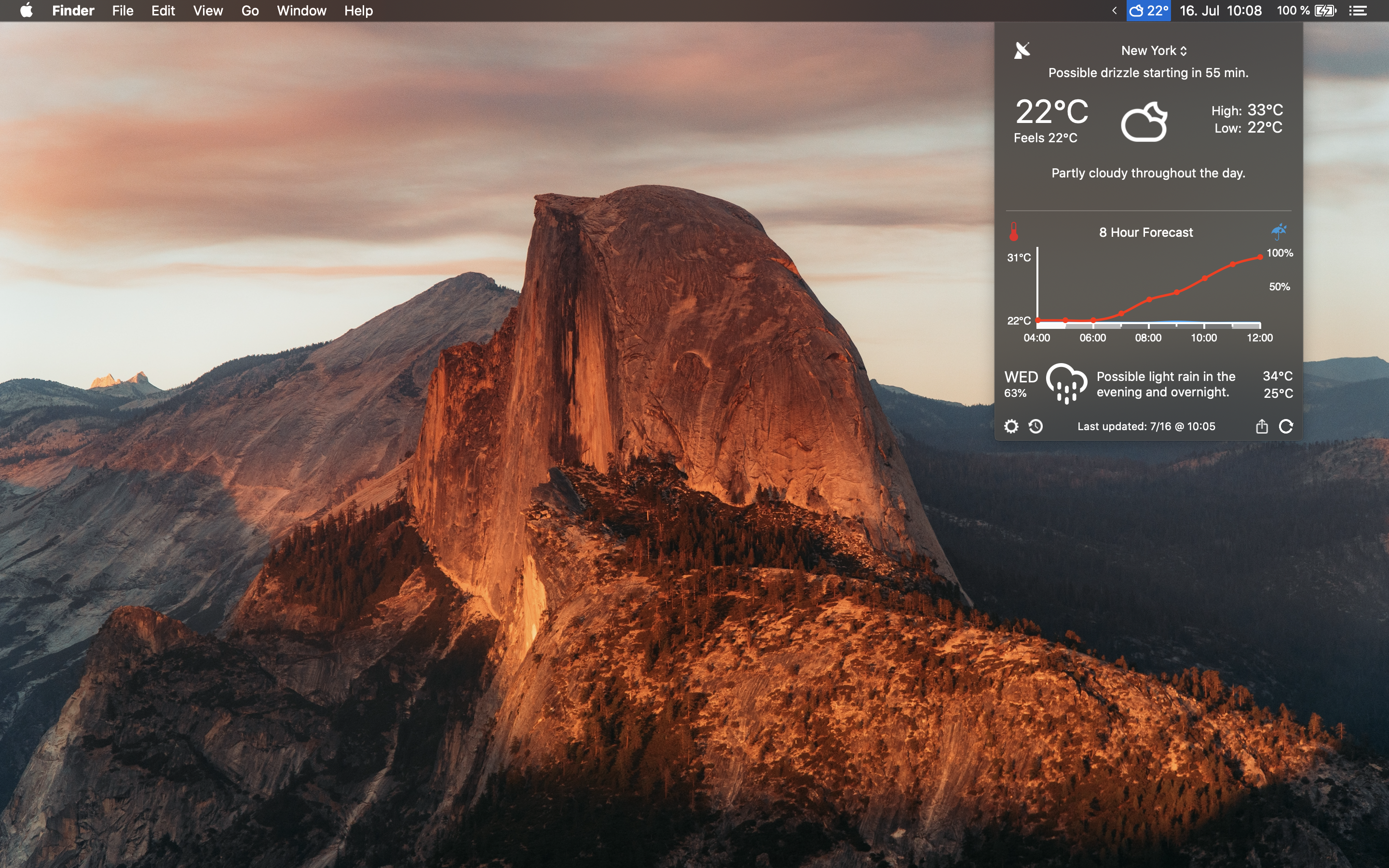Viewport: 1389px width, 868px height.
Task: Toggle the menu bar collapse chevron
Action: (x=1114, y=10)
